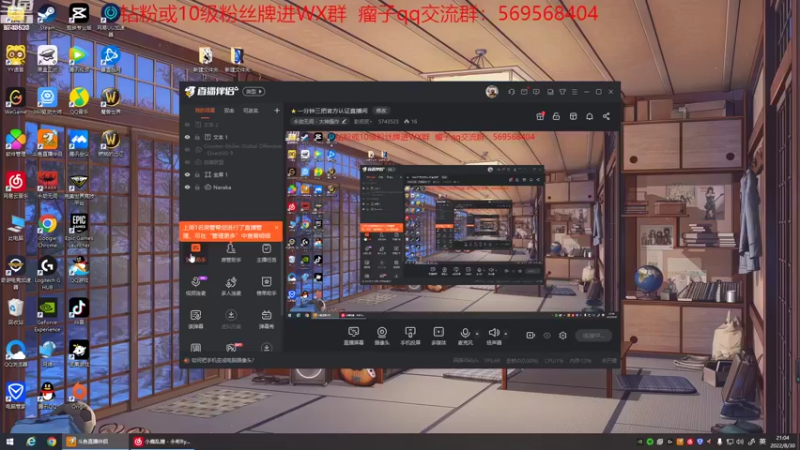The height and width of the screenshot is (450, 800).
Task: Toggle the lock on Naraka source
Action: [x=197, y=187]
